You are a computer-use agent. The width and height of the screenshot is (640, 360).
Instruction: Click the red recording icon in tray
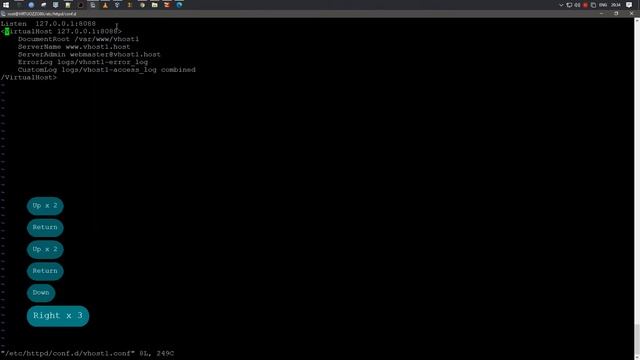point(585,5)
